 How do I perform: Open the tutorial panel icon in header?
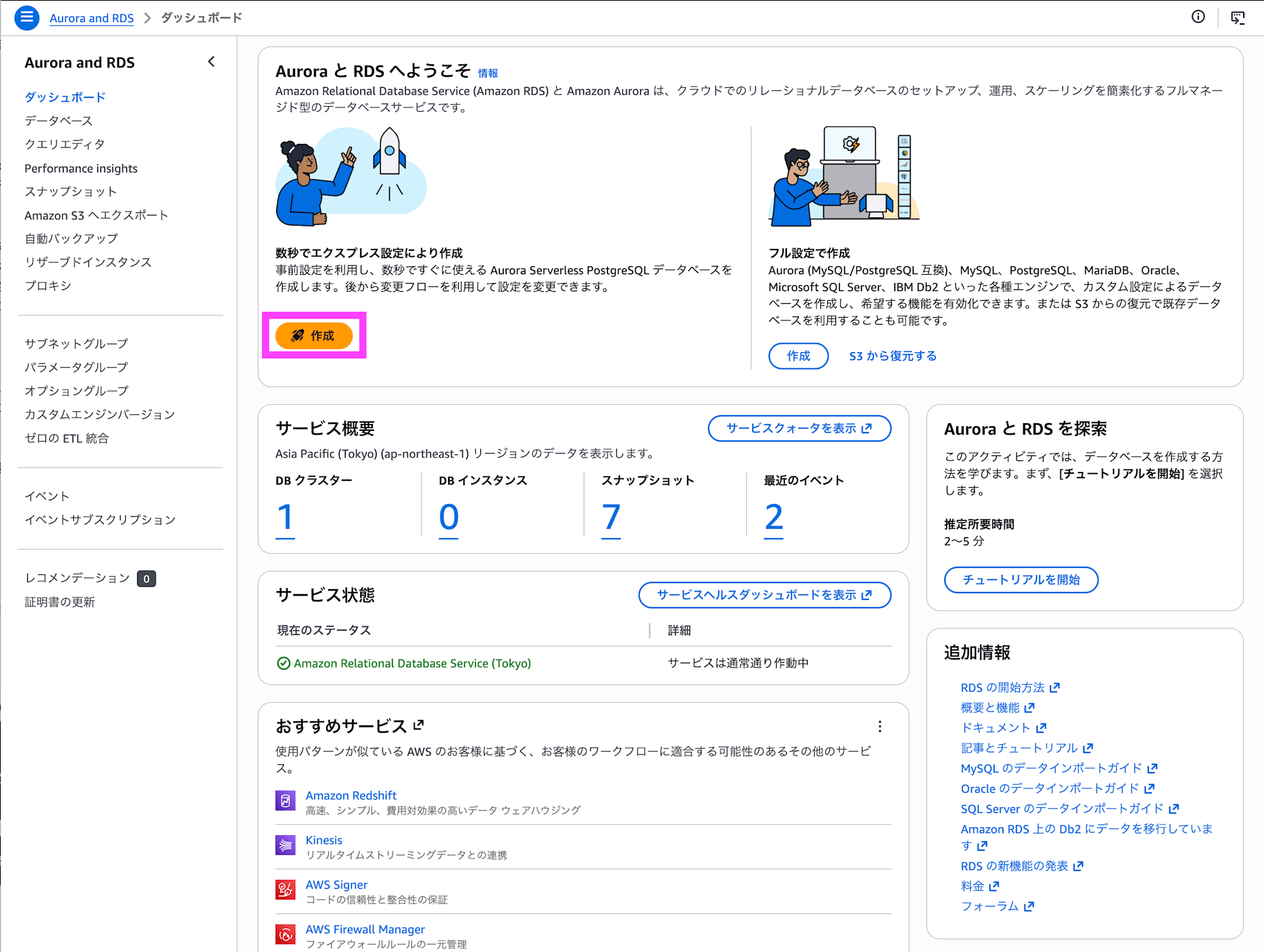point(1237,17)
